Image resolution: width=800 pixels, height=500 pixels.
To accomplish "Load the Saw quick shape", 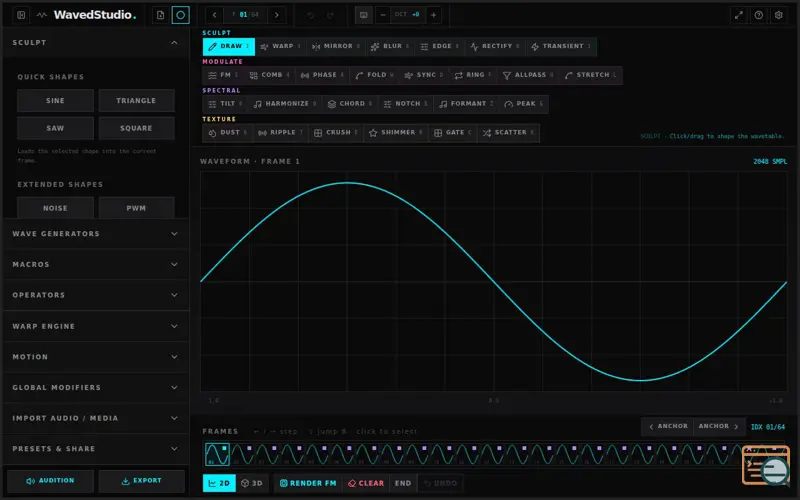I will [55, 128].
